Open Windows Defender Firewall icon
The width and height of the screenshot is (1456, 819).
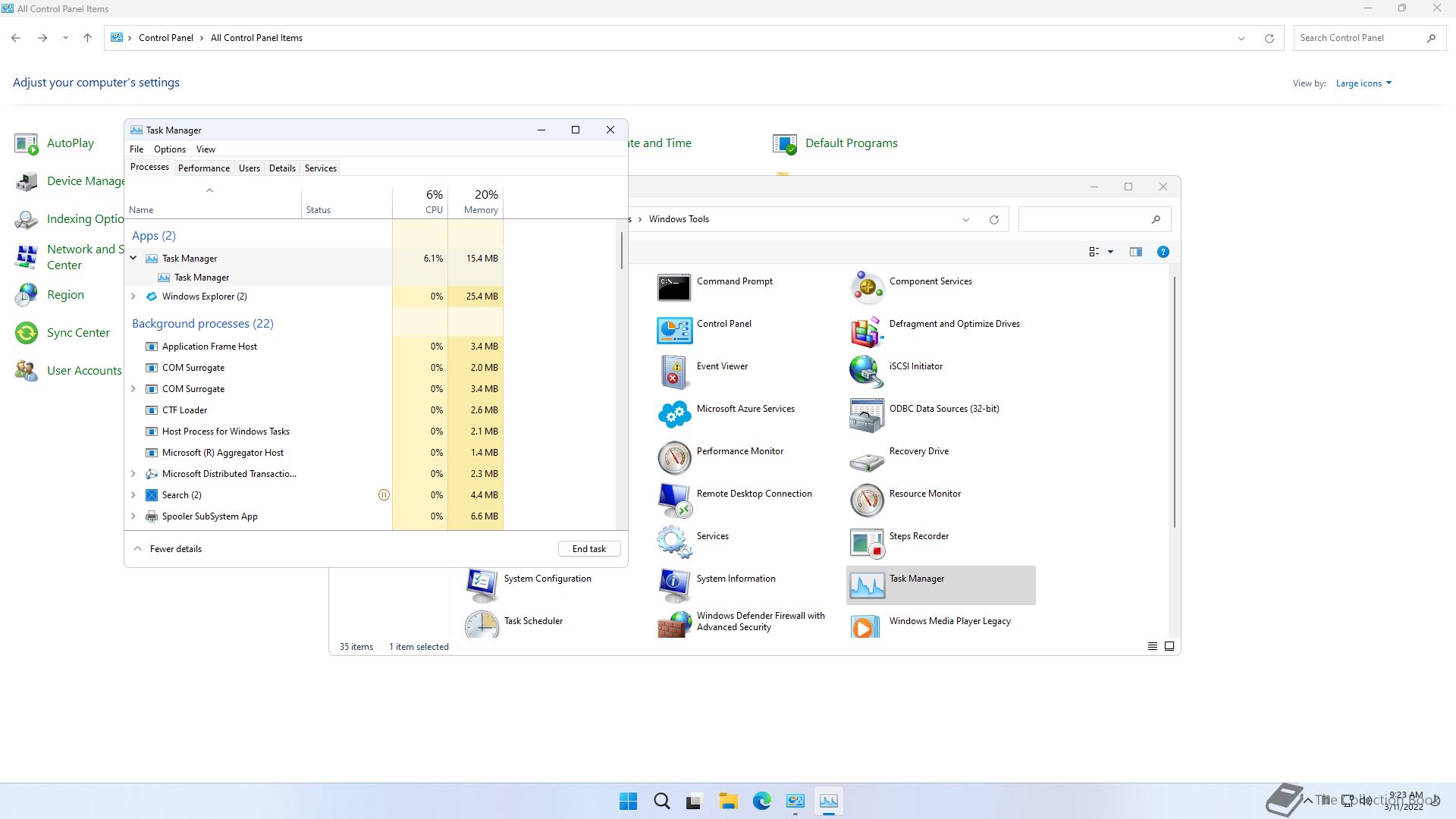click(674, 624)
